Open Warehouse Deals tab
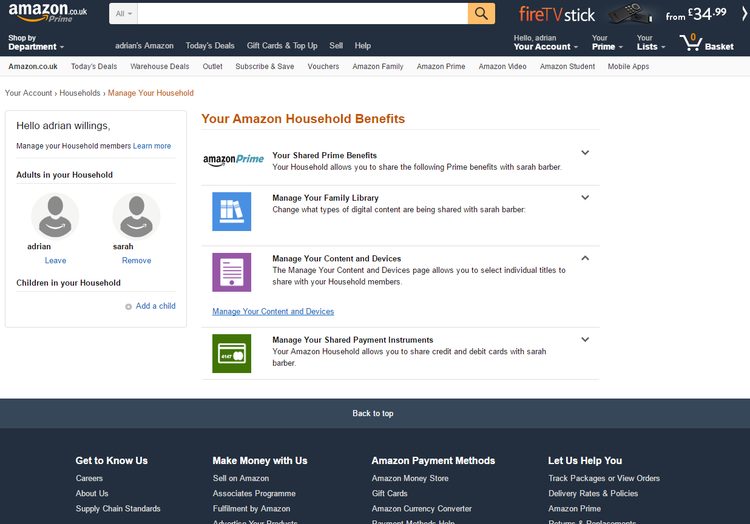This screenshot has height=524, width=750. click(160, 66)
